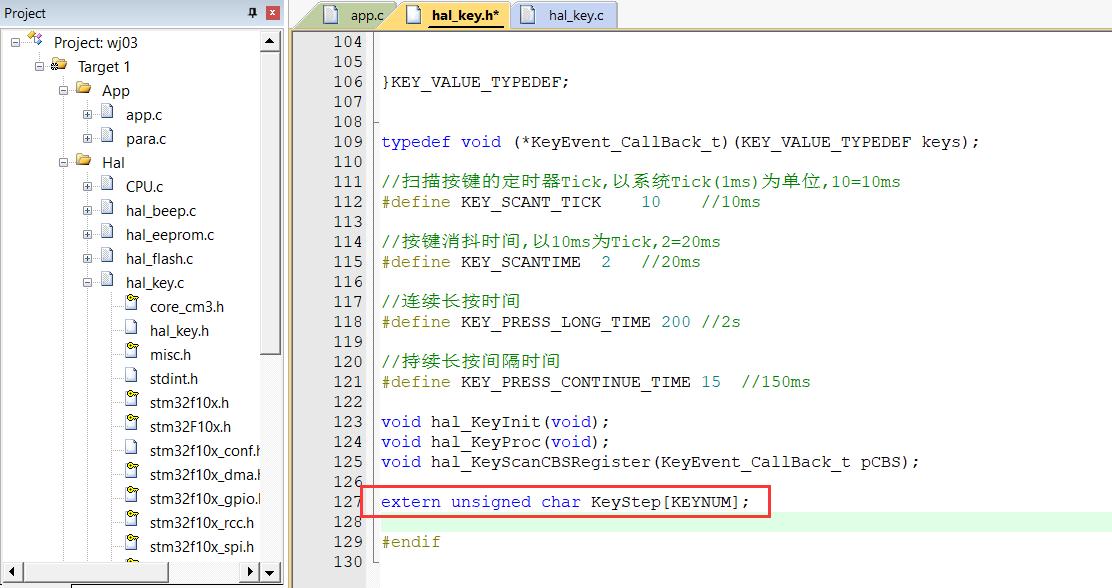Click the hal_key.c file icon
The image size is (1112, 588).
(x=107, y=280)
